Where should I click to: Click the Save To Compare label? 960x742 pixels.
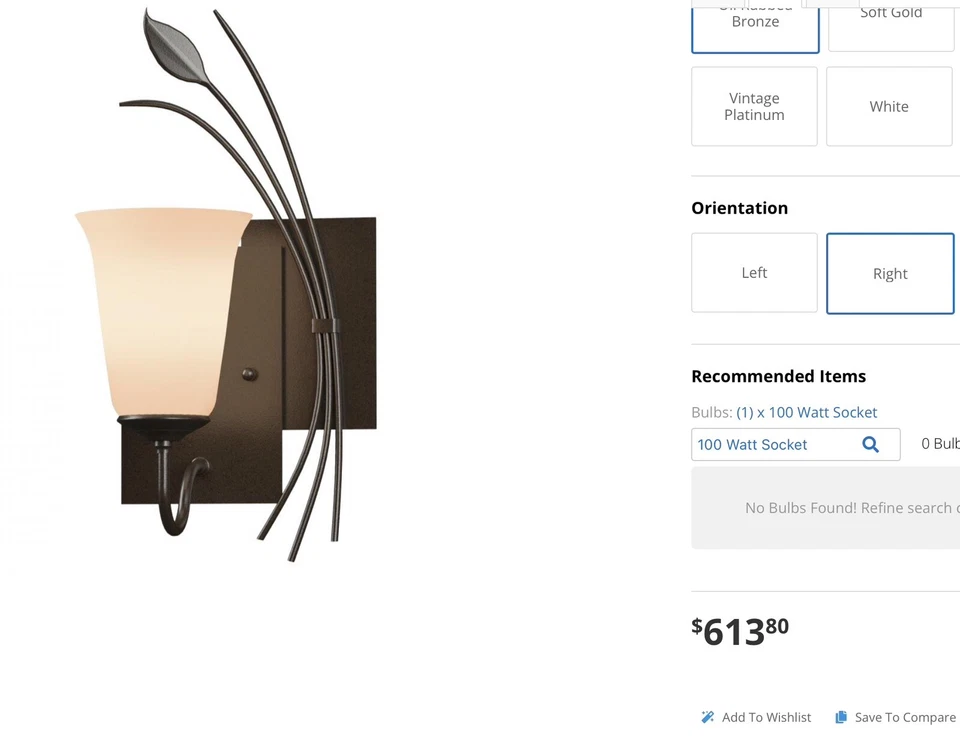[905, 717]
